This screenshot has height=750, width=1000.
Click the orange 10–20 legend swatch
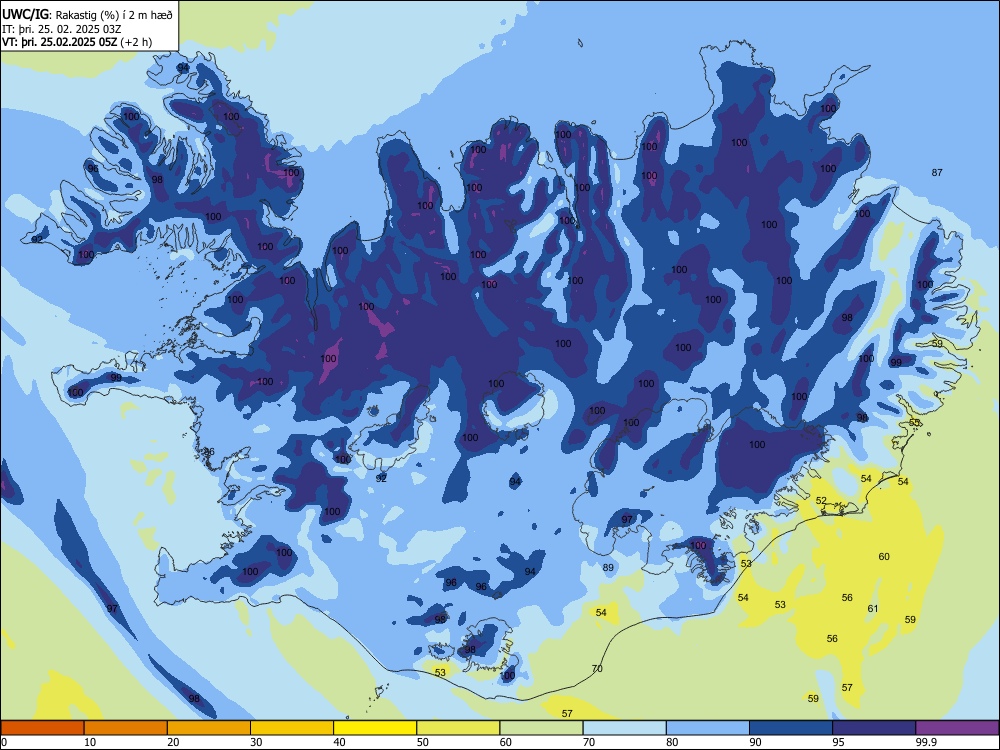(126, 728)
